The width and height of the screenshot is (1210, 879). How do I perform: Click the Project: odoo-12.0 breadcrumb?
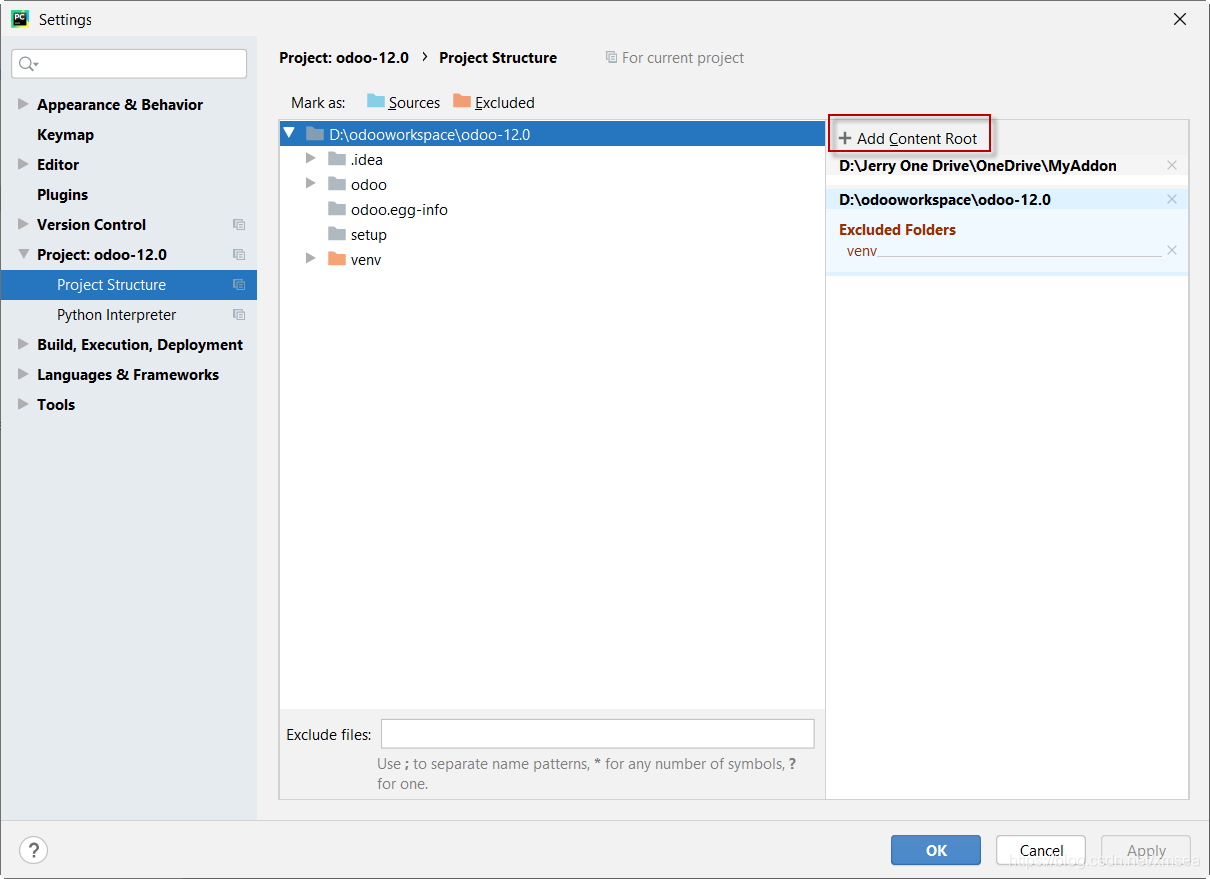pyautogui.click(x=344, y=58)
